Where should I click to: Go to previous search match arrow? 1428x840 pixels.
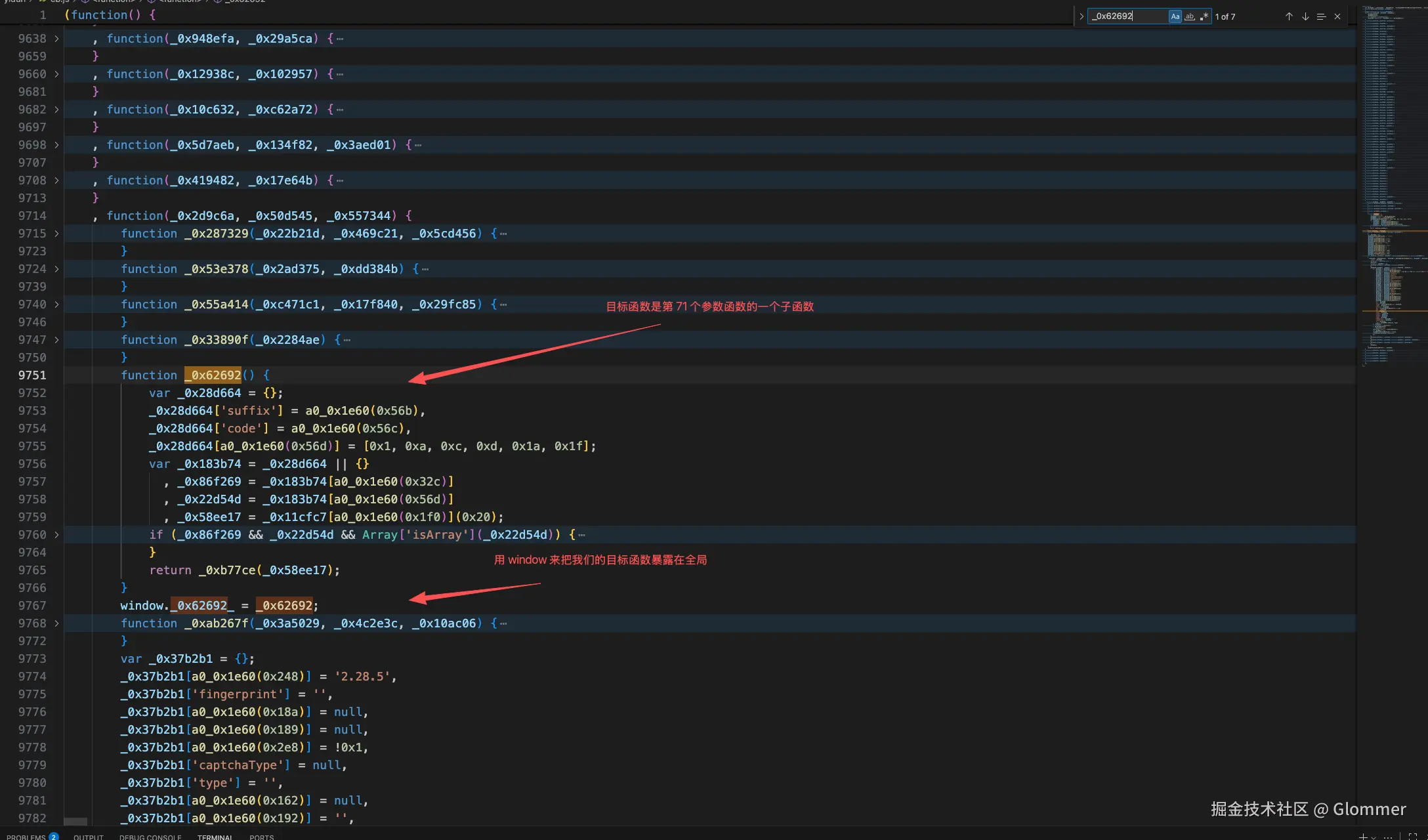click(1289, 16)
